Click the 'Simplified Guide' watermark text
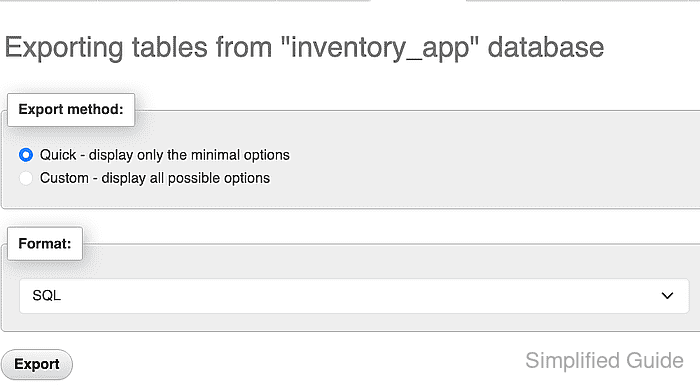 [604, 360]
